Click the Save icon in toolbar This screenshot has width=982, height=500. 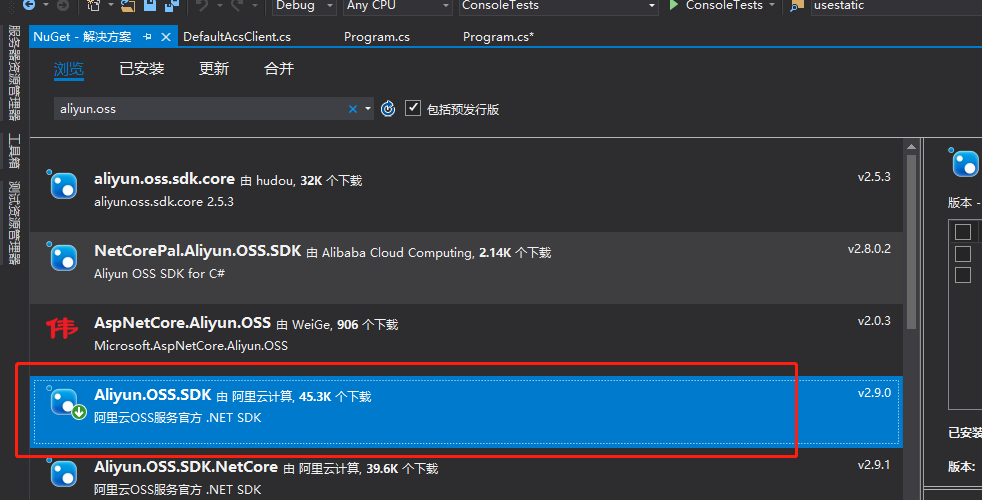pyautogui.click(x=150, y=5)
